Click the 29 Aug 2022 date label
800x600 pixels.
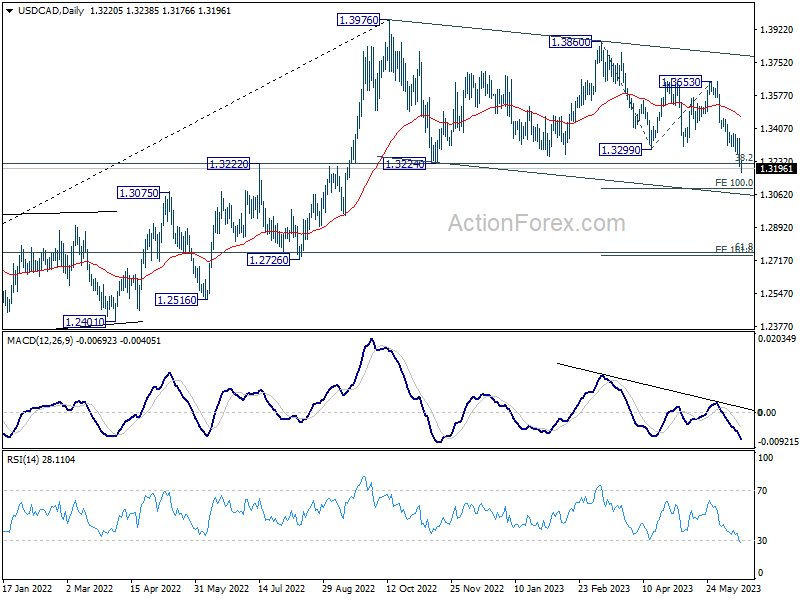coord(348,588)
